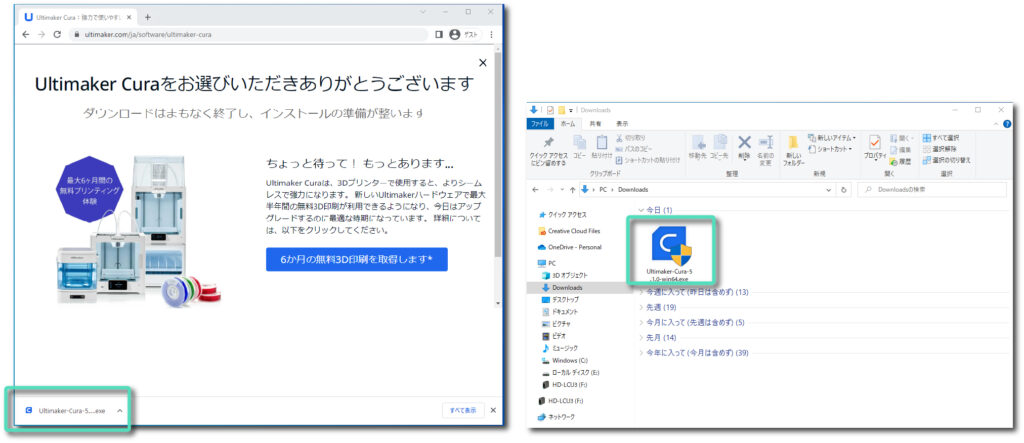1024x443 pixels.
Task: Select クイック アクセス in the navigation pane
Action: pos(562,214)
